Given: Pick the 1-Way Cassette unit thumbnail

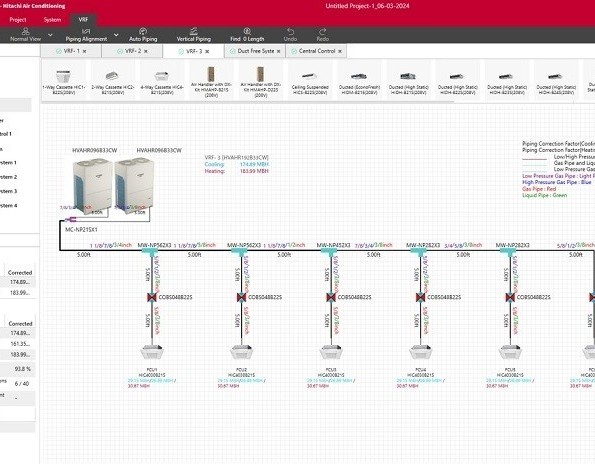Looking at the screenshot, I should click(63, 81).
